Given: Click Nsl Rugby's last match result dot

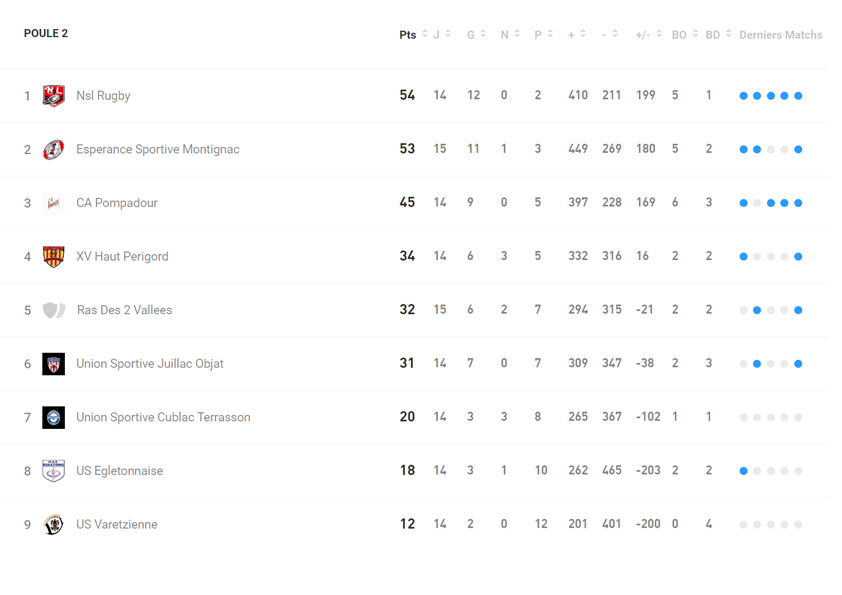Looking at the screenshot, I should 798,96.
